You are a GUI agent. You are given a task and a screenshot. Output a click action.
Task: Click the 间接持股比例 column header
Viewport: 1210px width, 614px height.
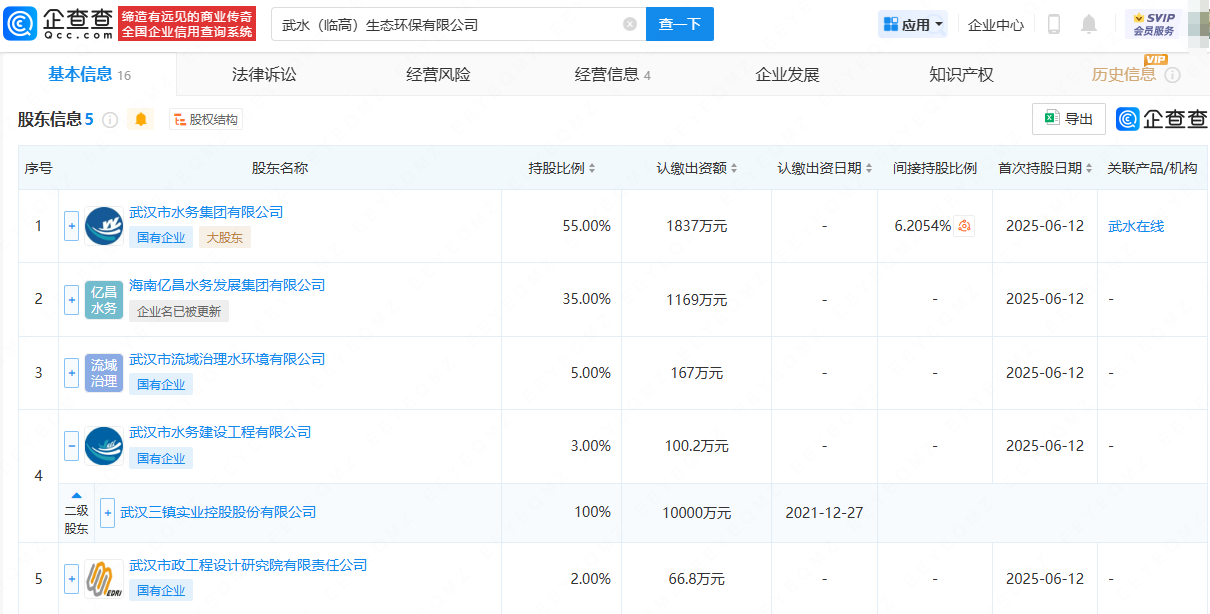(935, 168)
